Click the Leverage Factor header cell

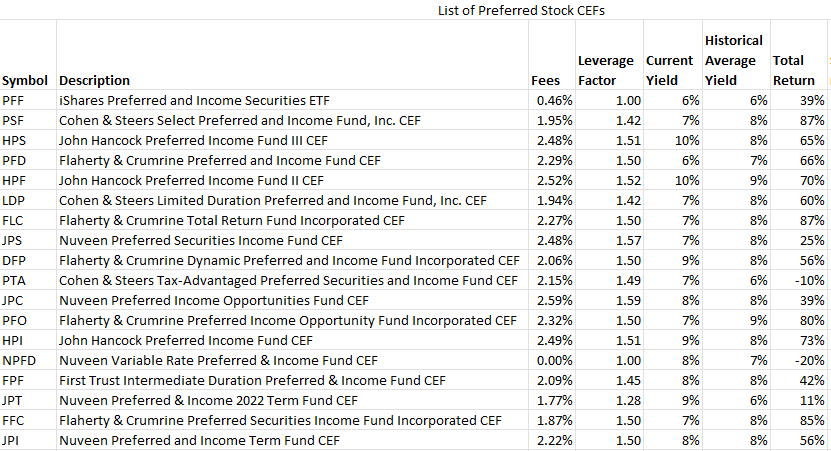[x=604, y=70]
